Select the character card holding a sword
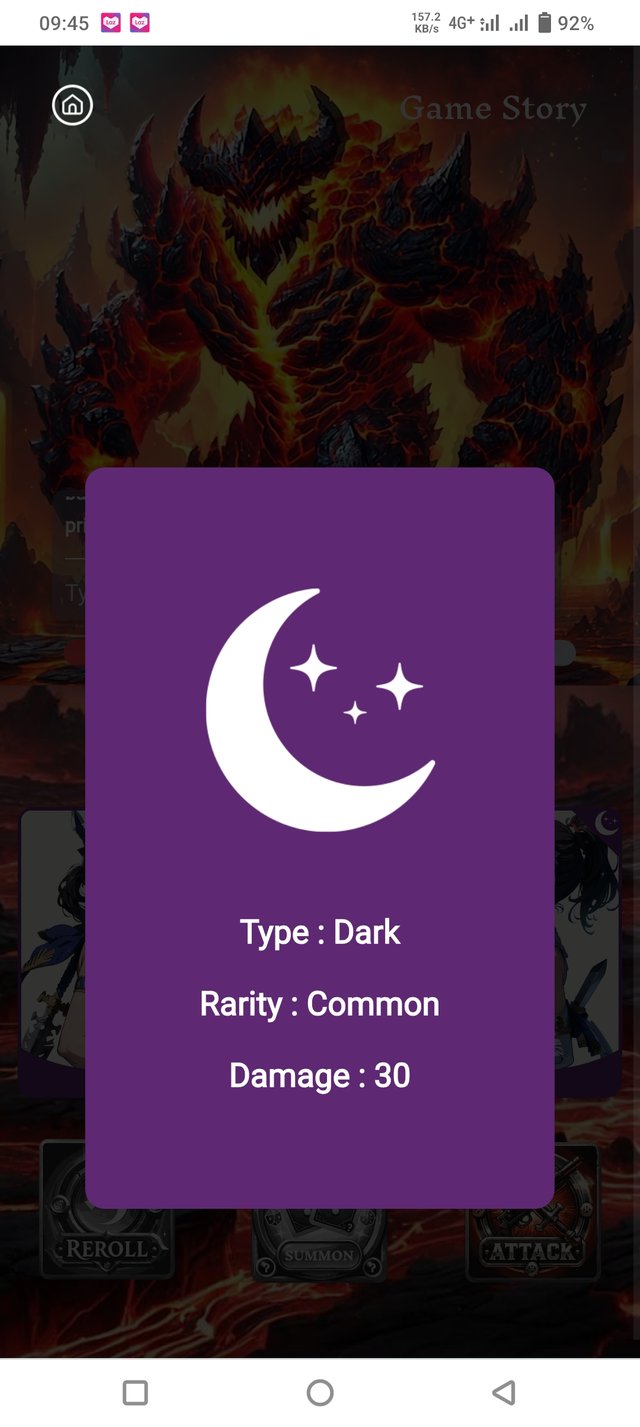The image size is (640, 1427). point(588,952)
